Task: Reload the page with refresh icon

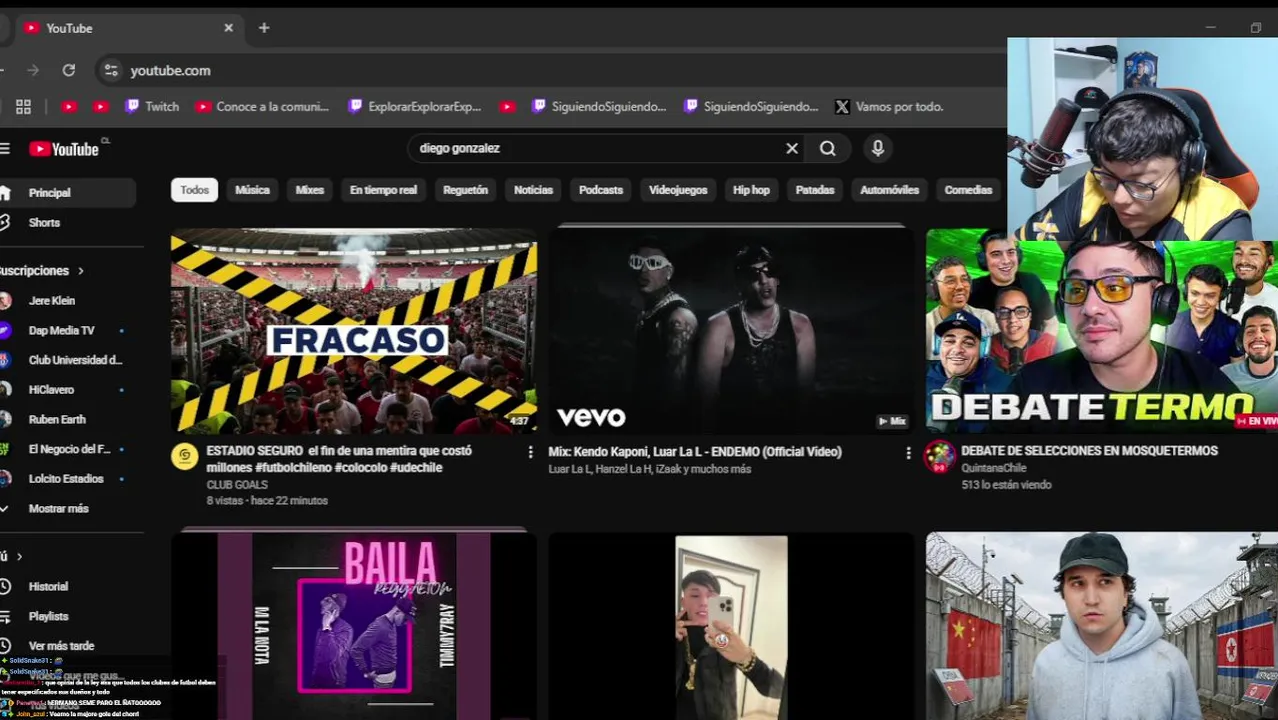Action: [68, 70]
